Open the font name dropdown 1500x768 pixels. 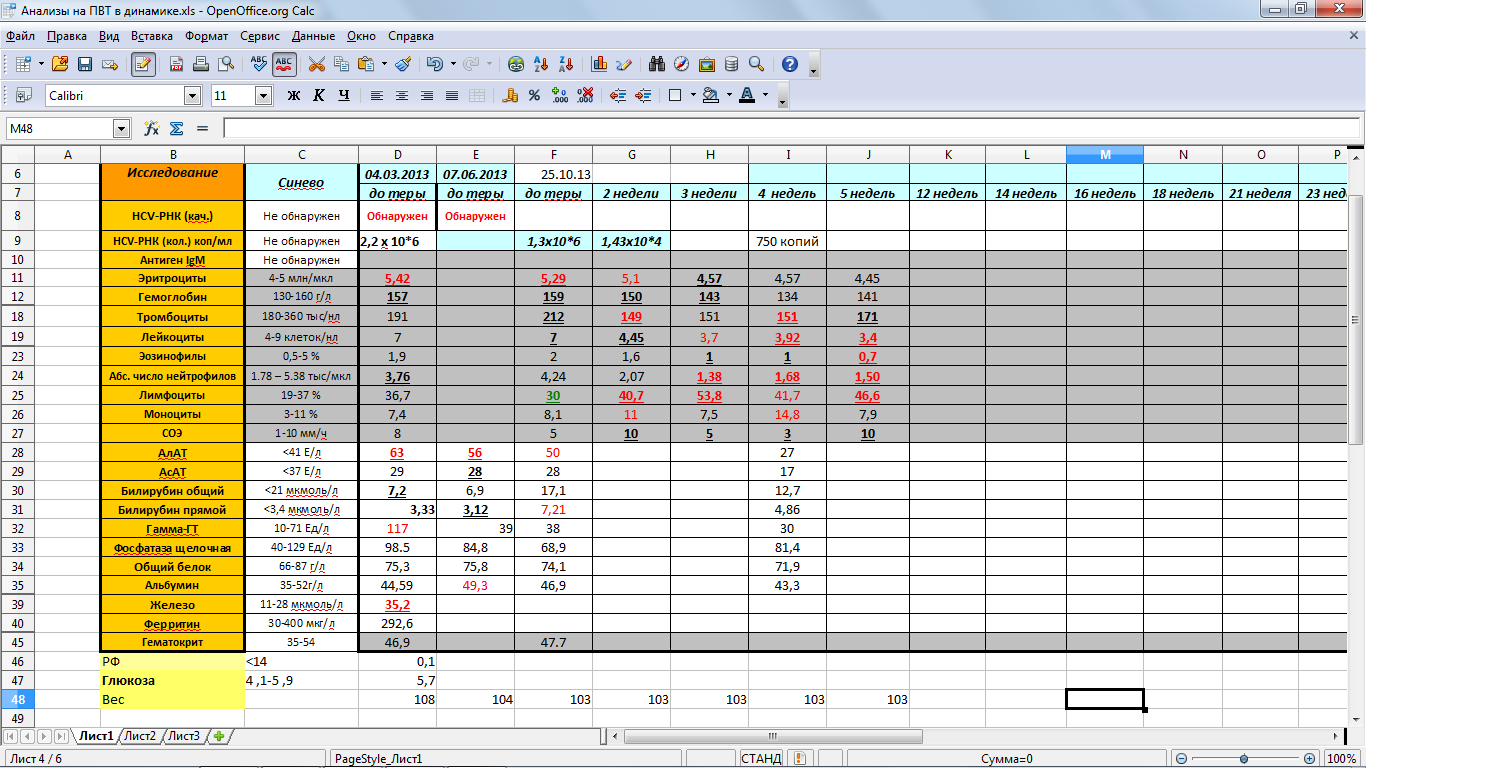[x=192, y=96]
